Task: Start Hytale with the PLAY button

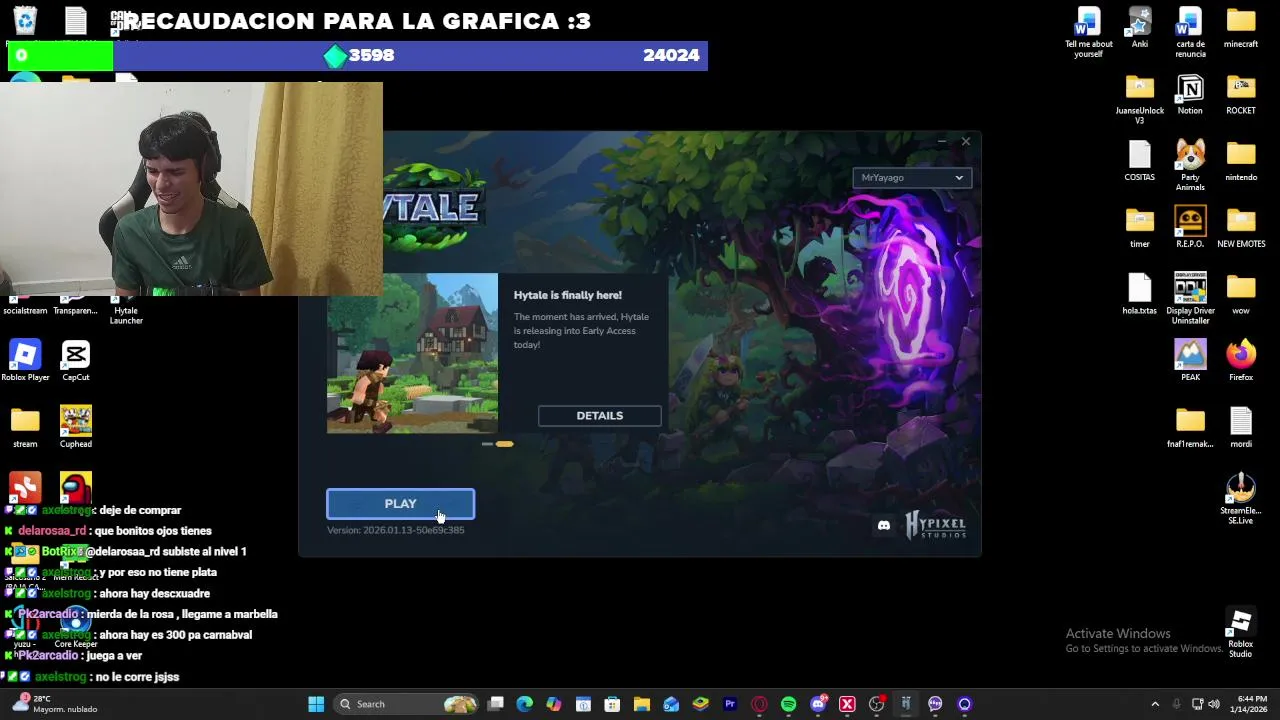Action: [x=400, y=504]
